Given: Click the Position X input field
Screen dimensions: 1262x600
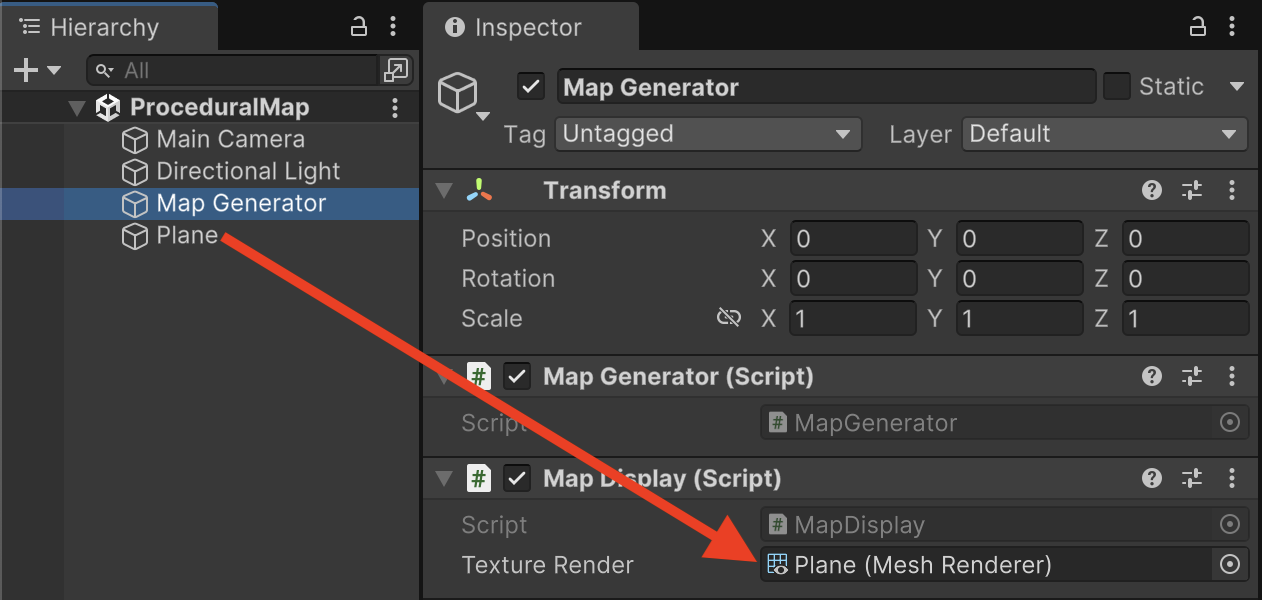Looking at the screenshot, I should pos(853,239).
